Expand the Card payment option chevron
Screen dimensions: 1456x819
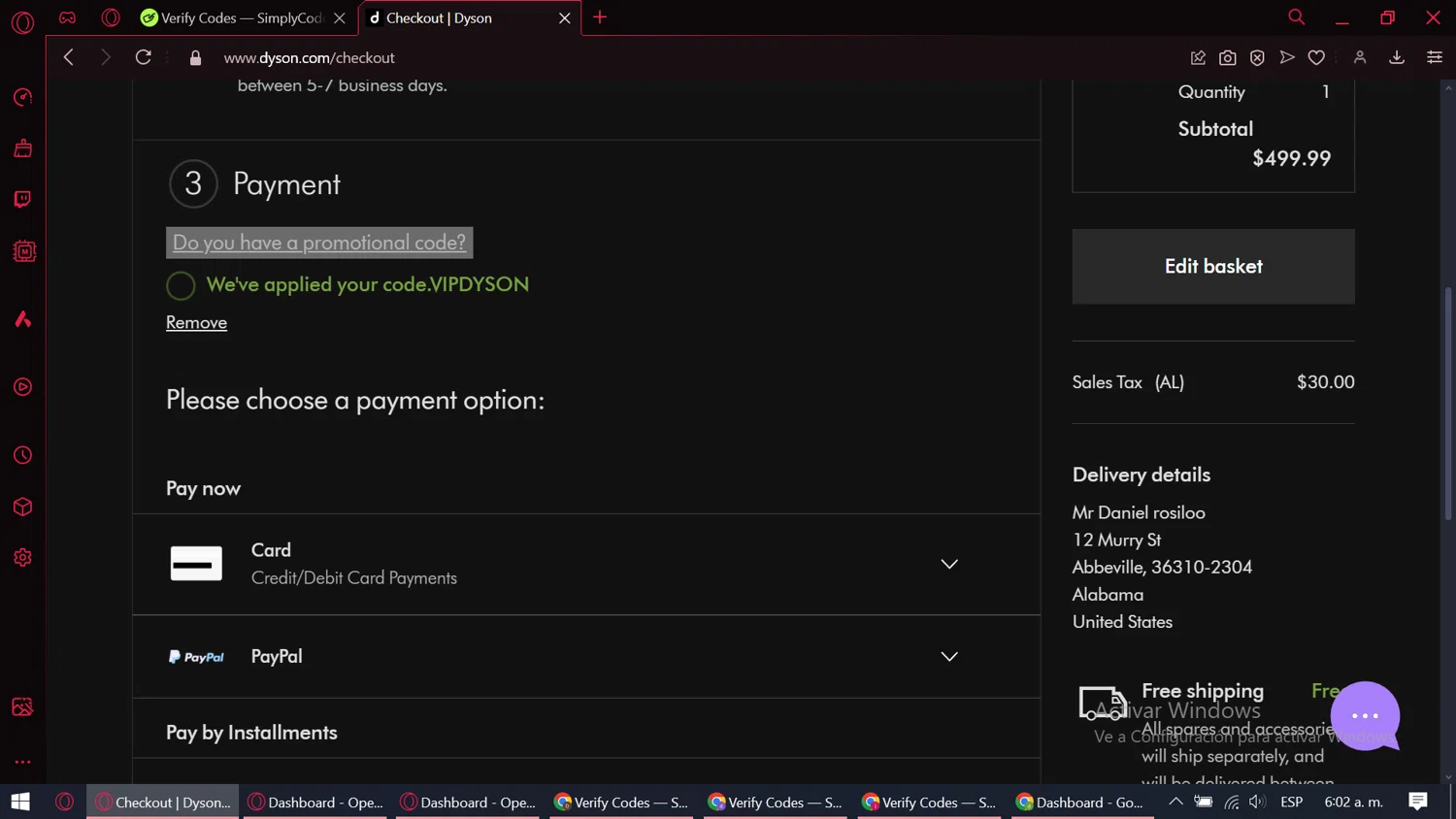point(949,564)
